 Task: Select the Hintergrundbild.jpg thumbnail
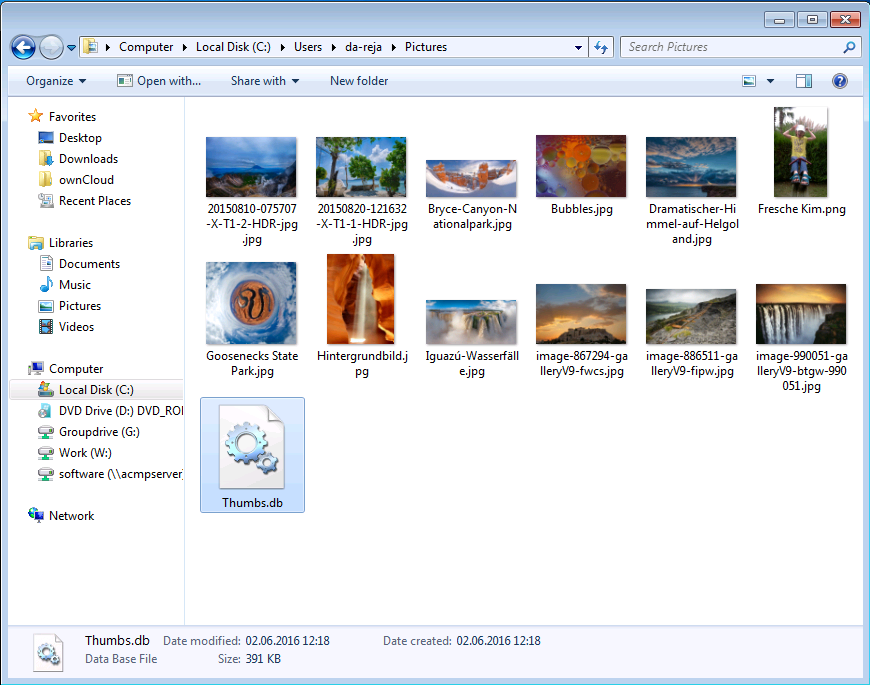coord(361,299)
